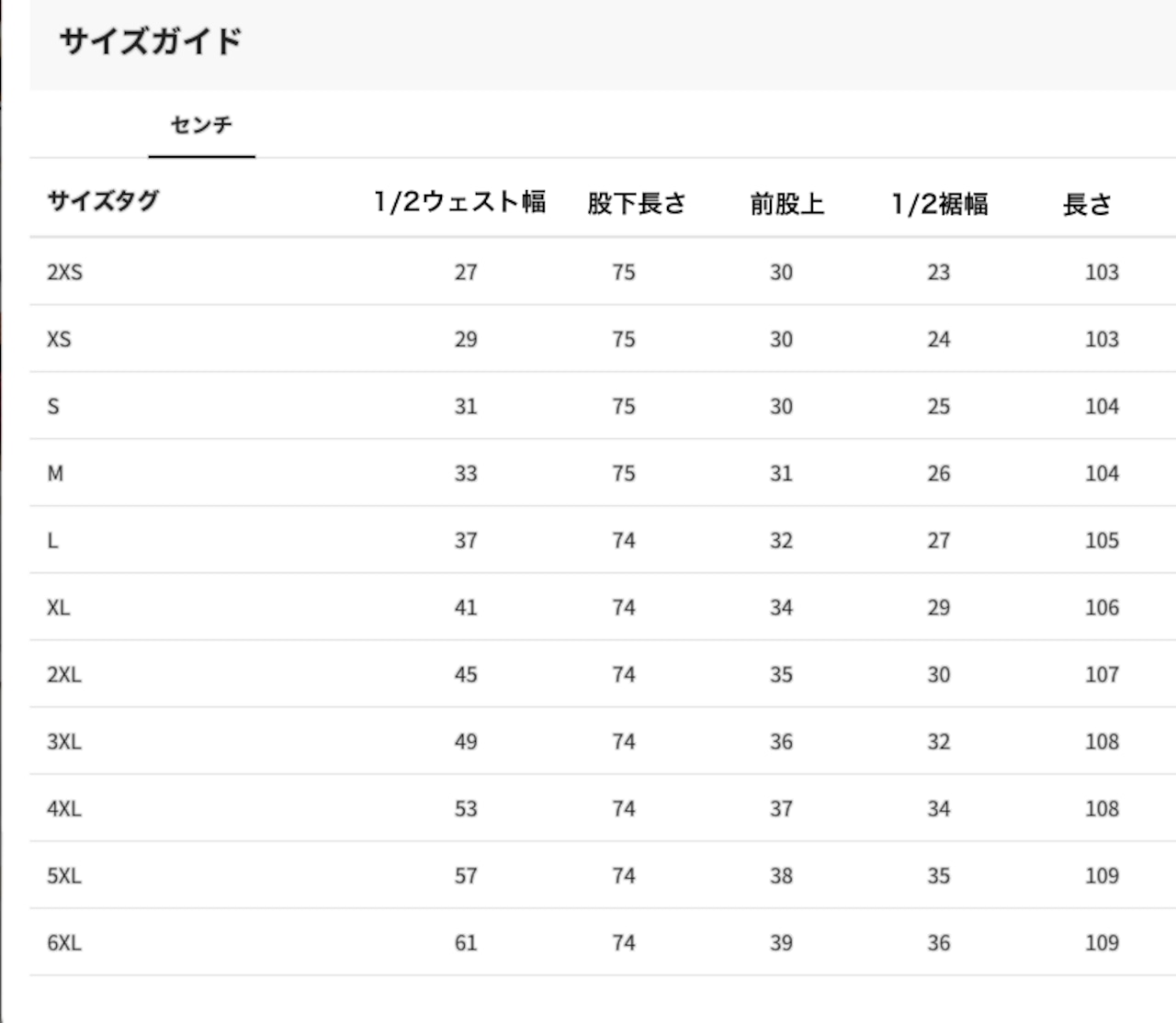Select the XS size row label

click(x=59, y=339)
